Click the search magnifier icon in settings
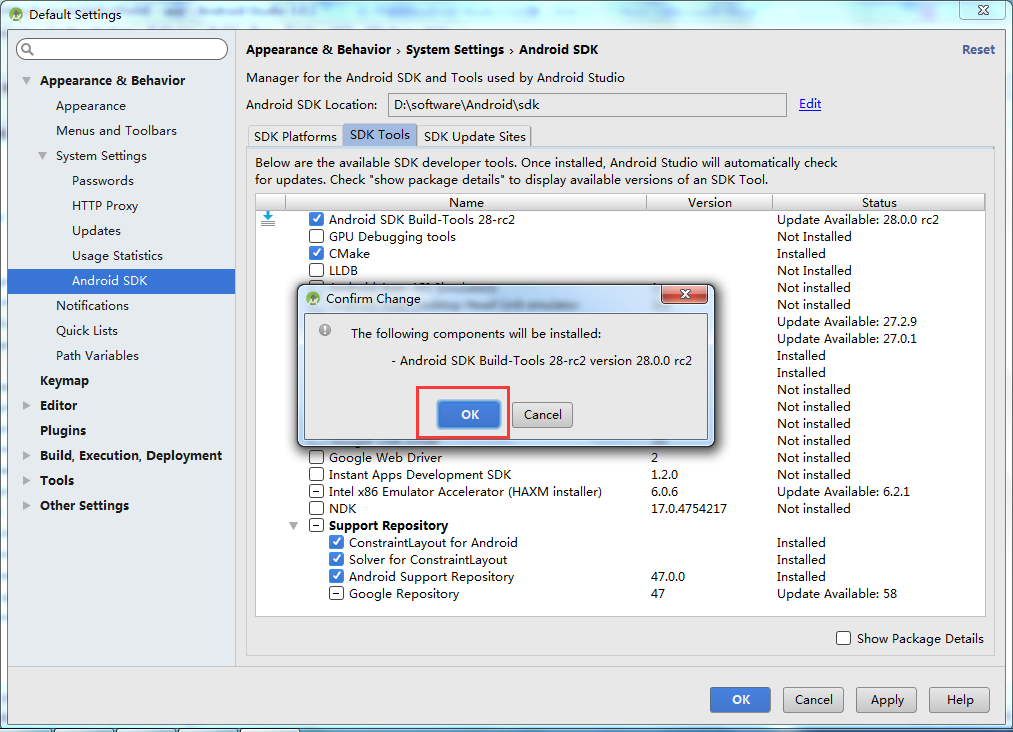1013x732 pixels. point(28,49)
